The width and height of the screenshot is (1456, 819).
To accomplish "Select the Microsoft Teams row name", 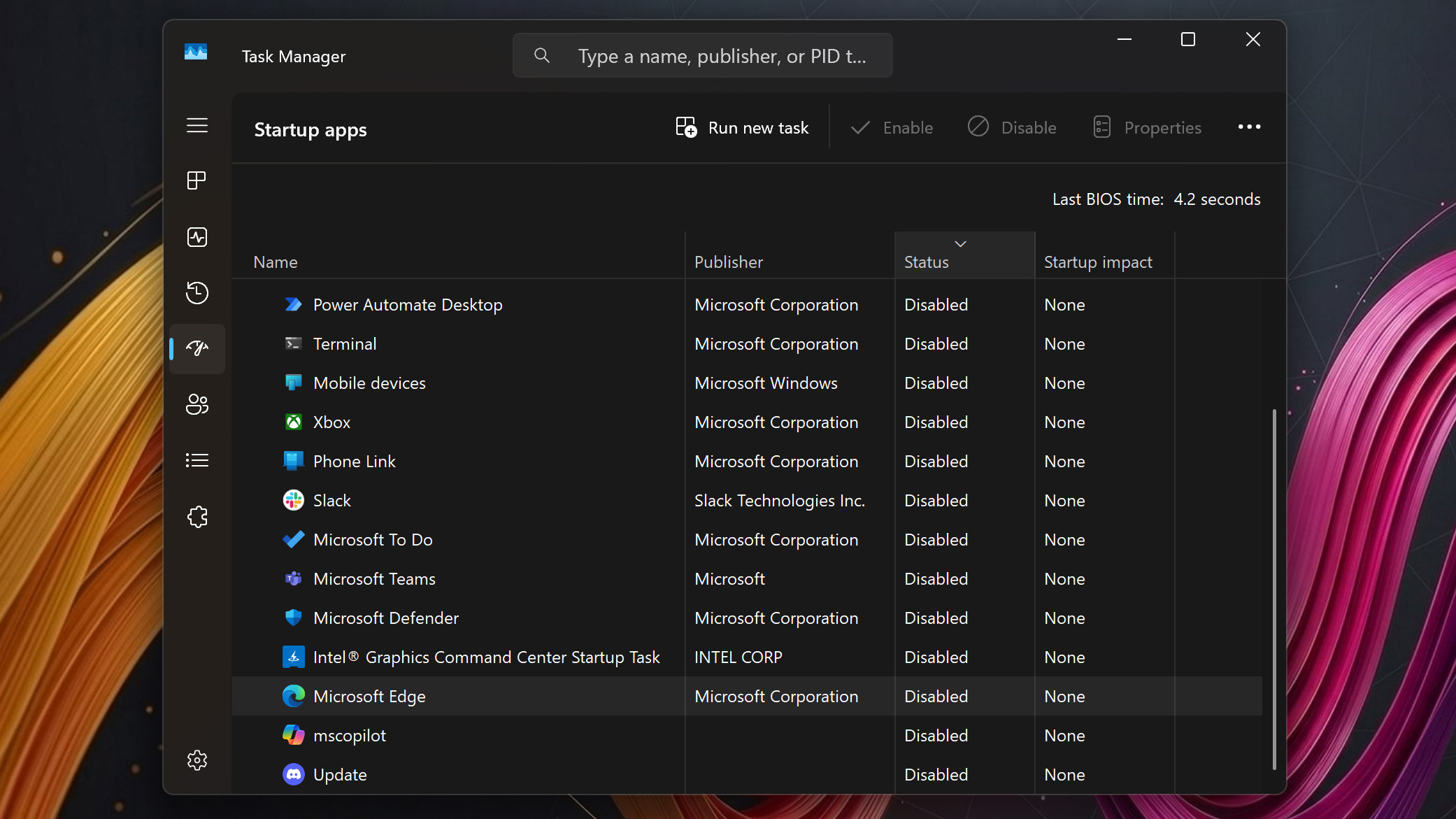I will coord(374,578).
